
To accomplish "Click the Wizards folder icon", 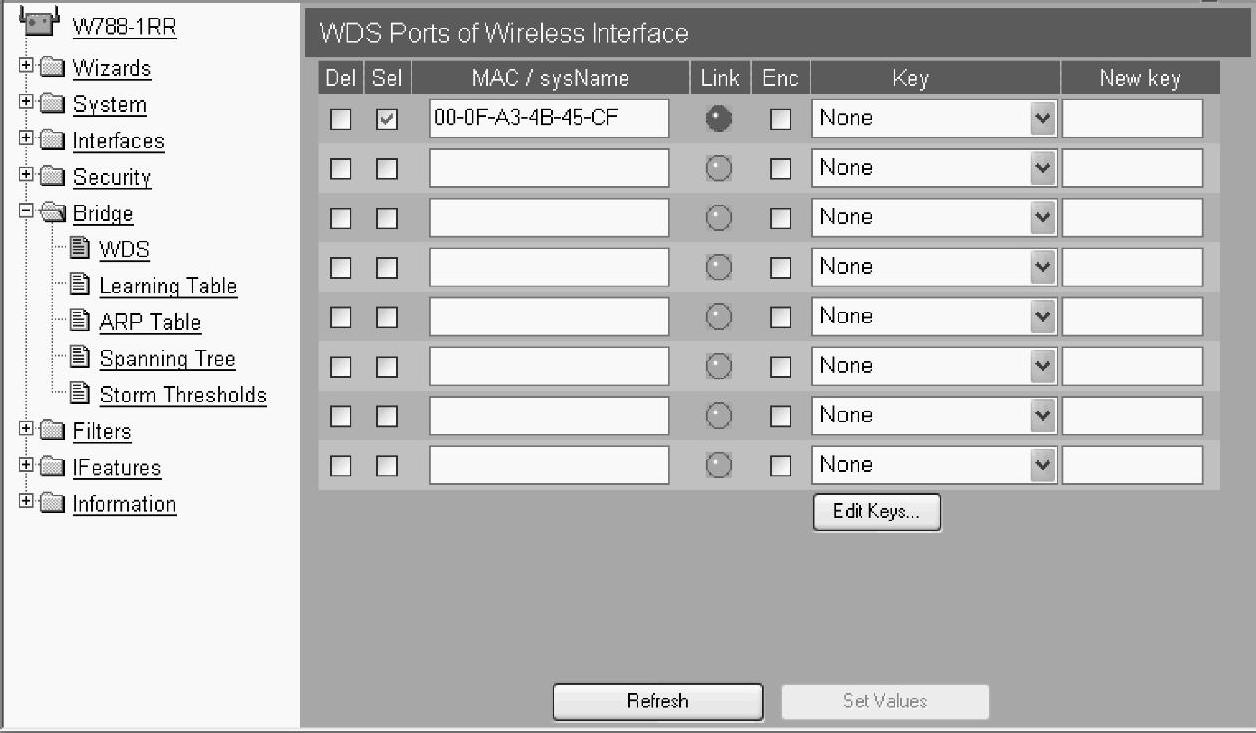I will [53, 68].
